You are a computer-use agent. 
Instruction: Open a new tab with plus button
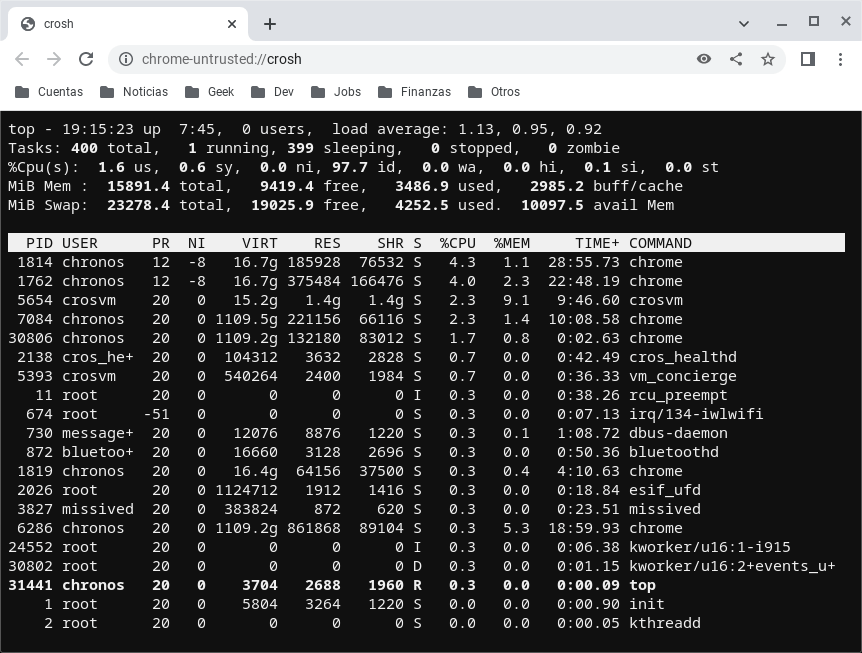click(x=269, y=24)
